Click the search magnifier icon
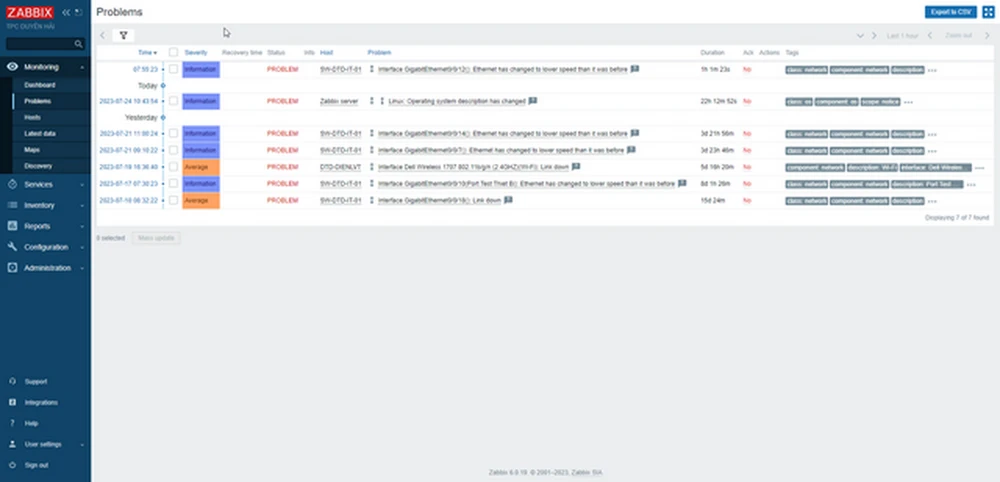The width and height of the screenshot is (1000, 482). click(79, 45)
